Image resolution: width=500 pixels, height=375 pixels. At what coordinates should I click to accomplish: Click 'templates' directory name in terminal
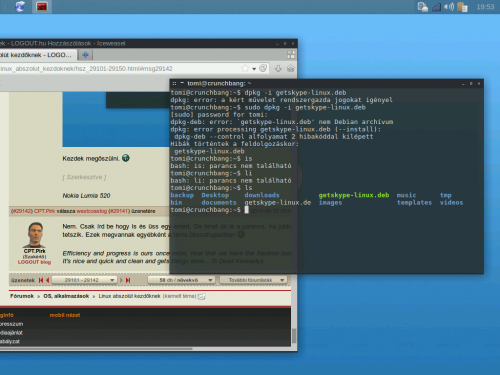click(x=414, y=202)
